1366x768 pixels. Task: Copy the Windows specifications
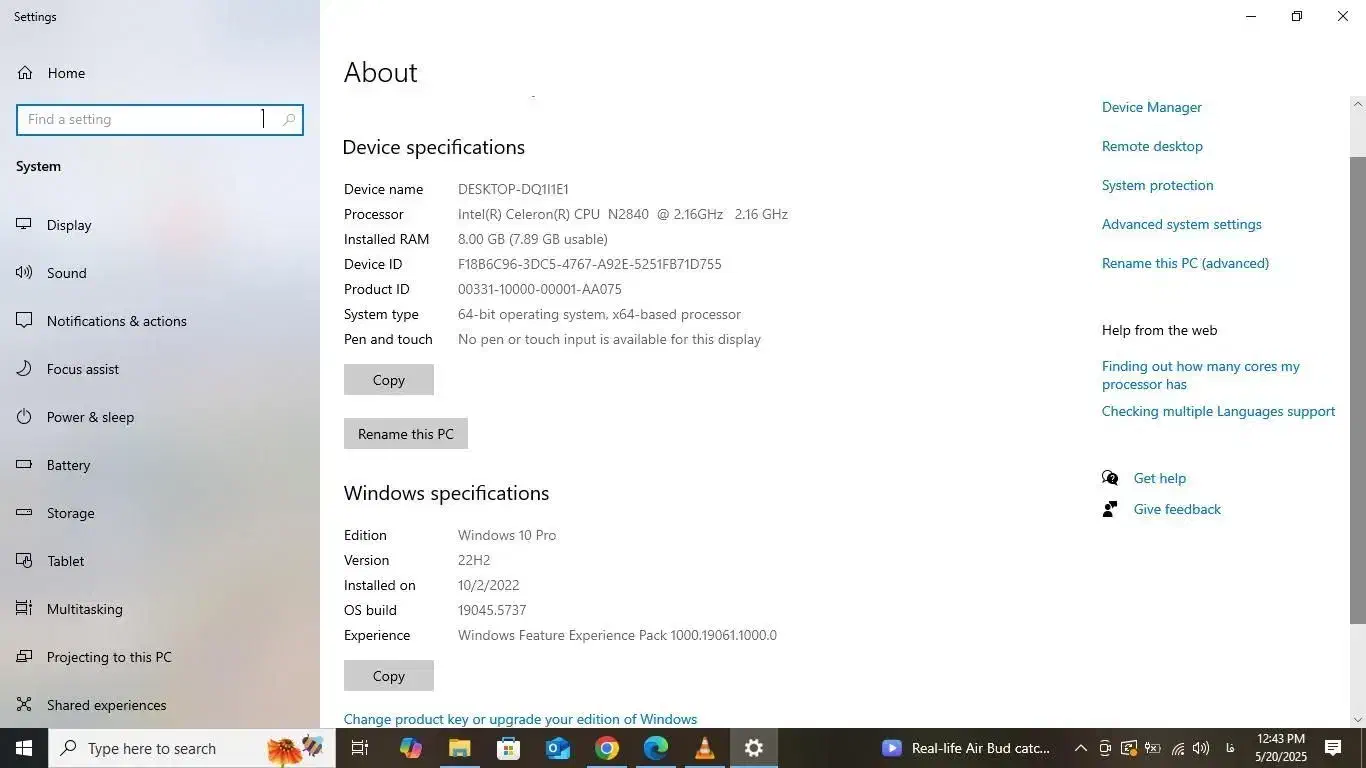click(388, 675)
